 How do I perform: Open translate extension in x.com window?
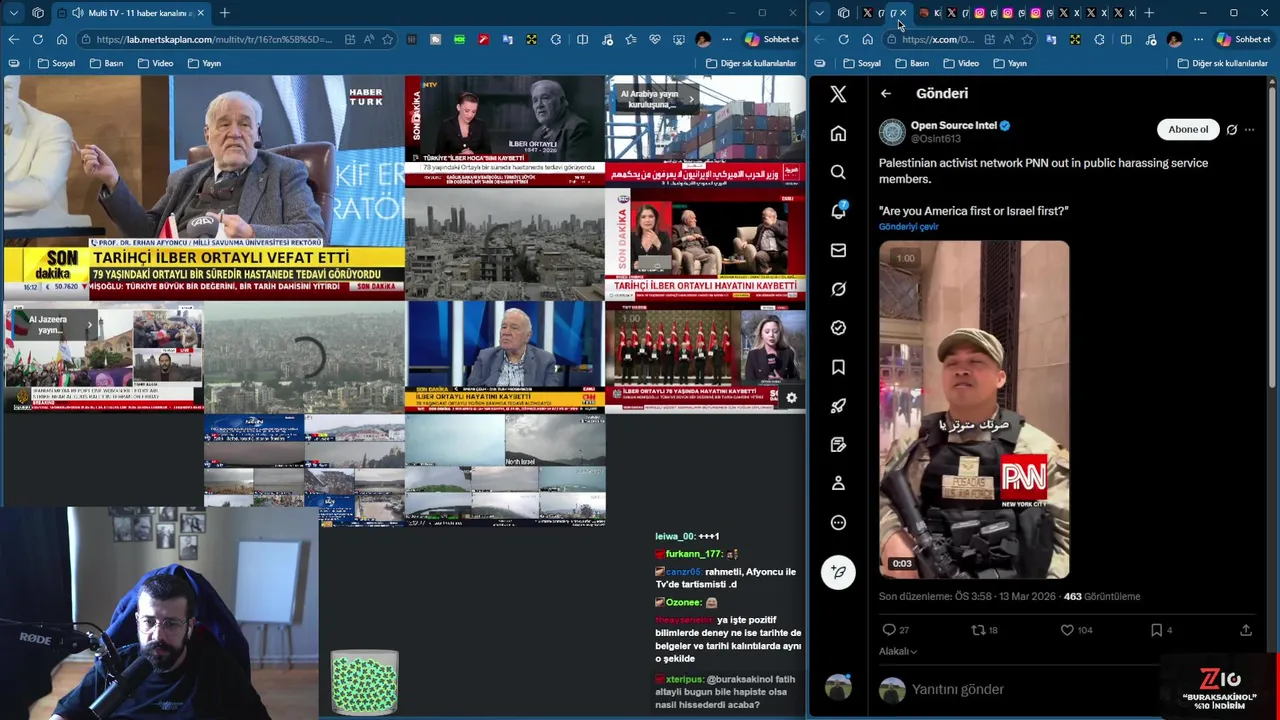1050,39
